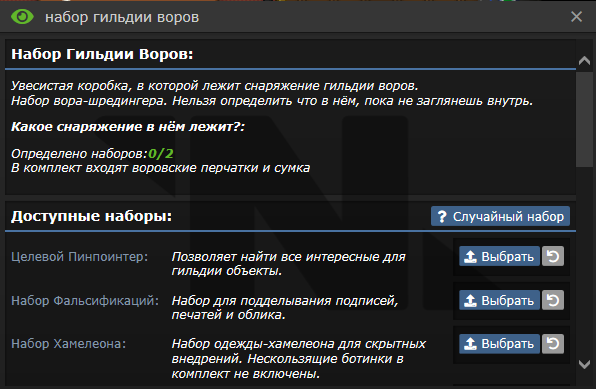Viewport: 596px width, 389px height.
Task: Click the green 0/2 kits counter
Action: point(161,154)
